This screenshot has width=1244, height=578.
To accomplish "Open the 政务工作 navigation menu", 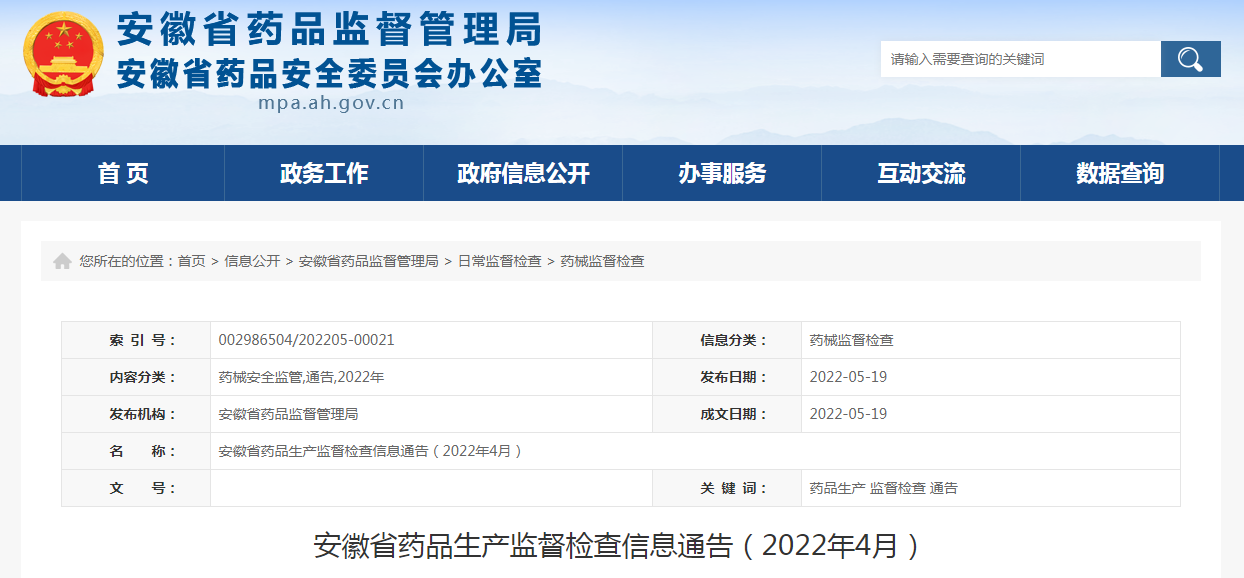I will coord(324,173).
